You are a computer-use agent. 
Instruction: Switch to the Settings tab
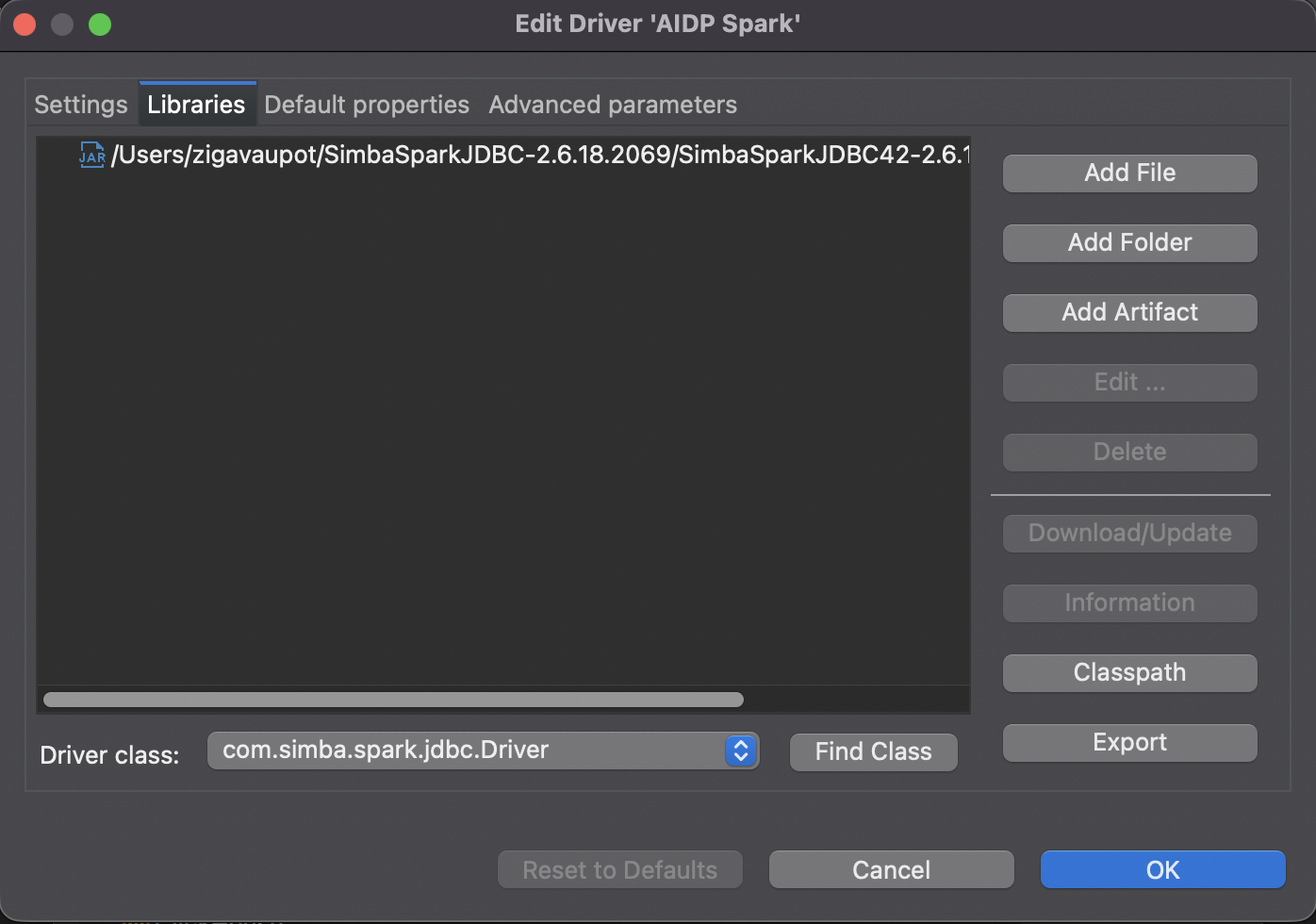click(81, 105)
